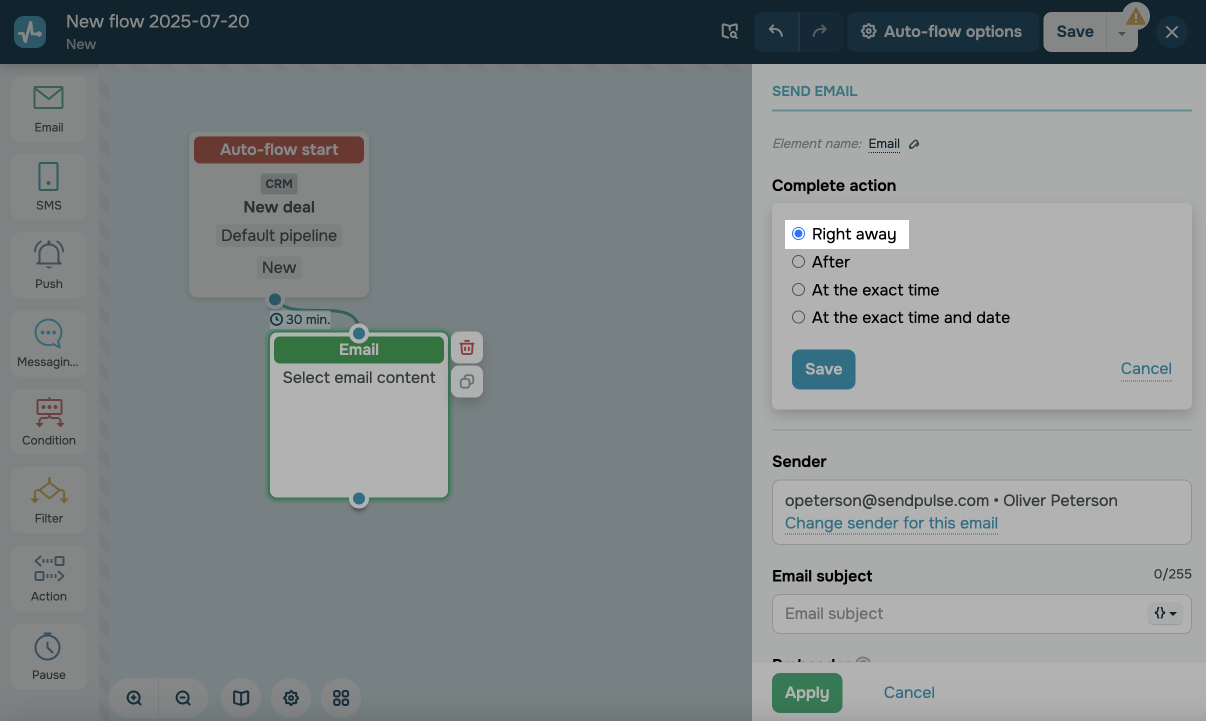Add a Pause element from sidebar

coord(48,655)
